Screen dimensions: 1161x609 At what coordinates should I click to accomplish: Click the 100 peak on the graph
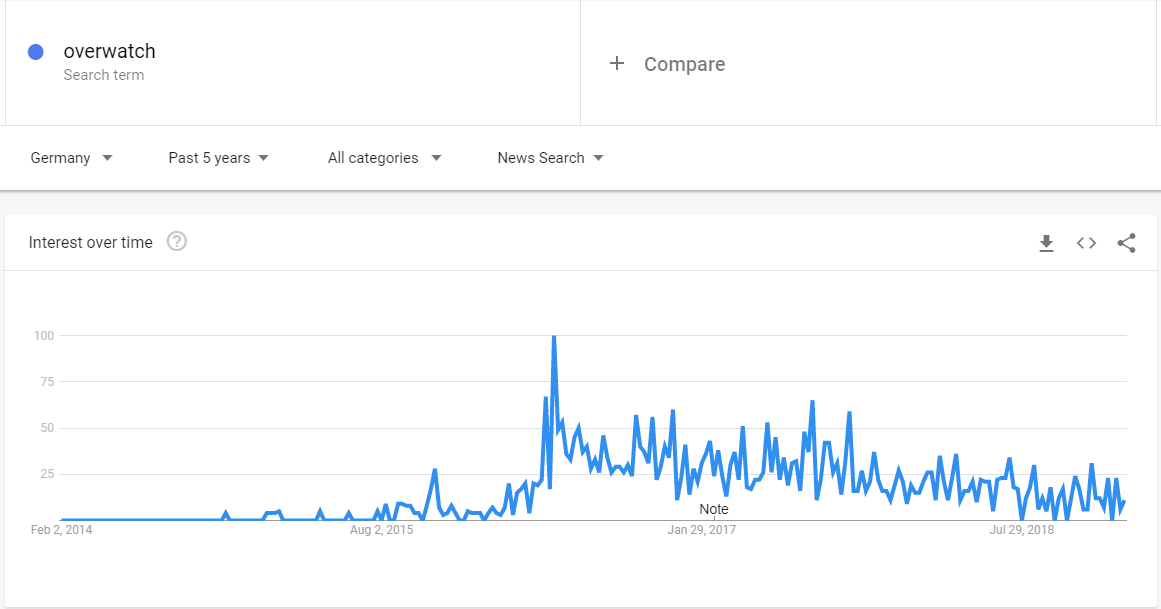pyautogui.click(x=554, y=337)
